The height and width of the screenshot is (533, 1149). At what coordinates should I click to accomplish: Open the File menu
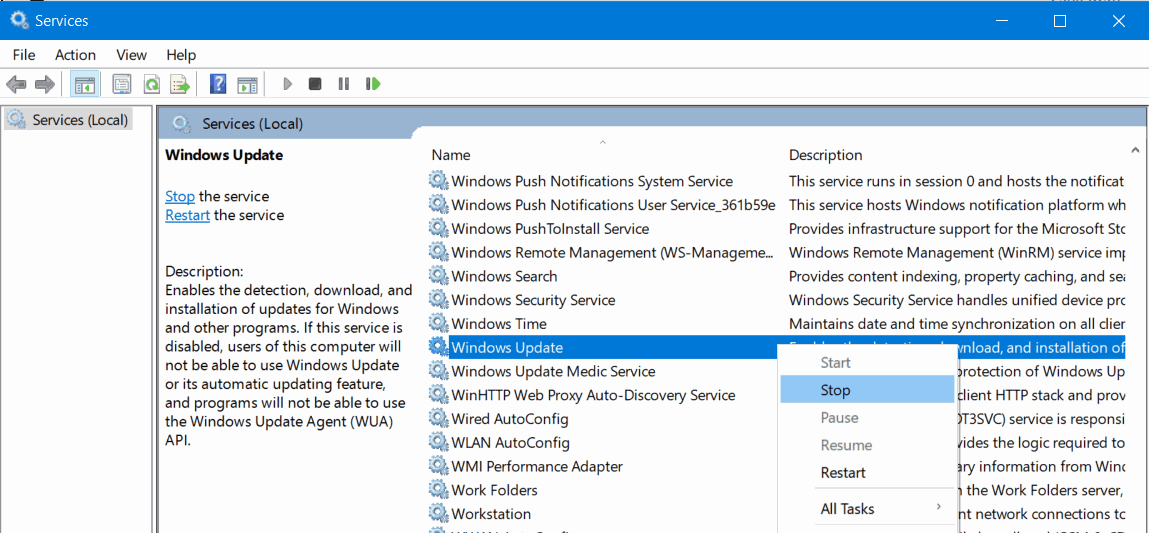tap(23, 54)
